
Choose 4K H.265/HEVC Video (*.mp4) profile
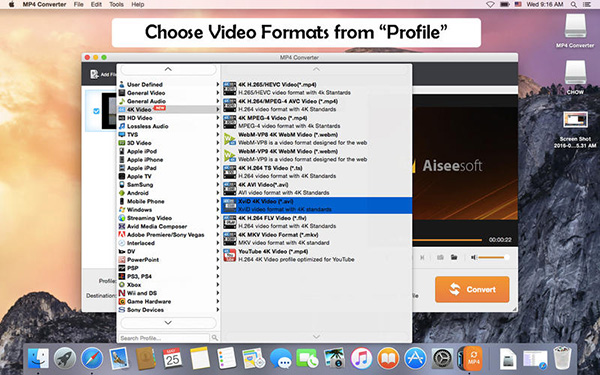point(317,88)
